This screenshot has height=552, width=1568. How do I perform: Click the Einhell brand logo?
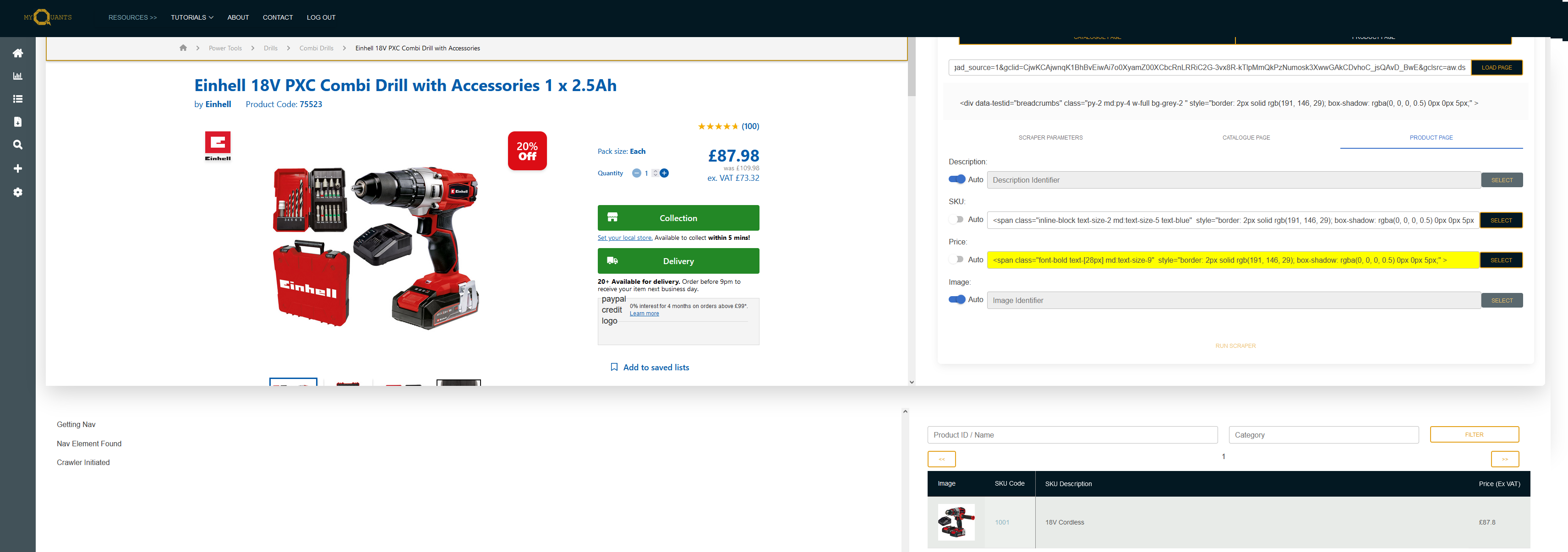[218, 146]
